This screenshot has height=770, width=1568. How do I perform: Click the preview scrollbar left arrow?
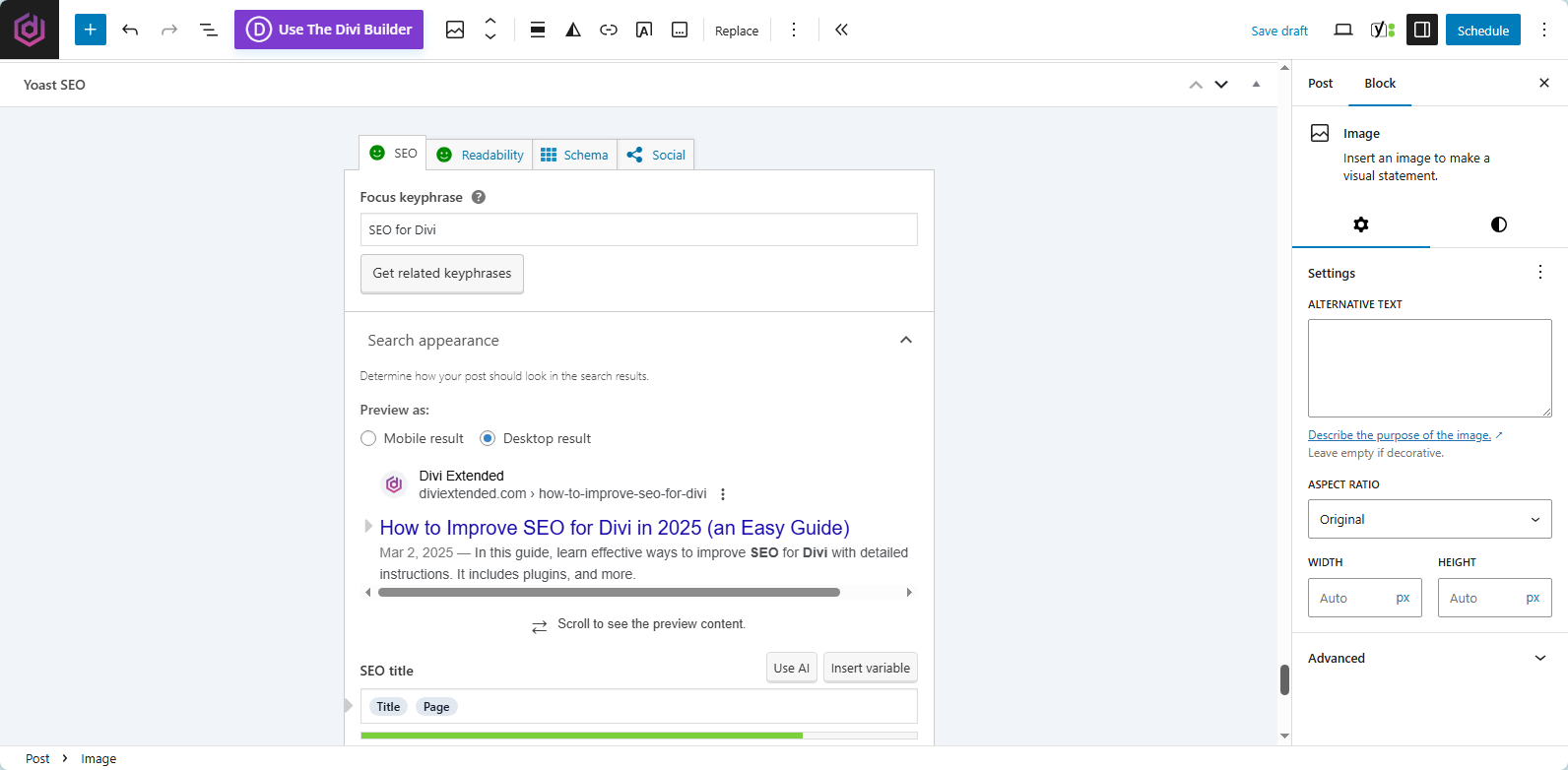tap(367, 593)
